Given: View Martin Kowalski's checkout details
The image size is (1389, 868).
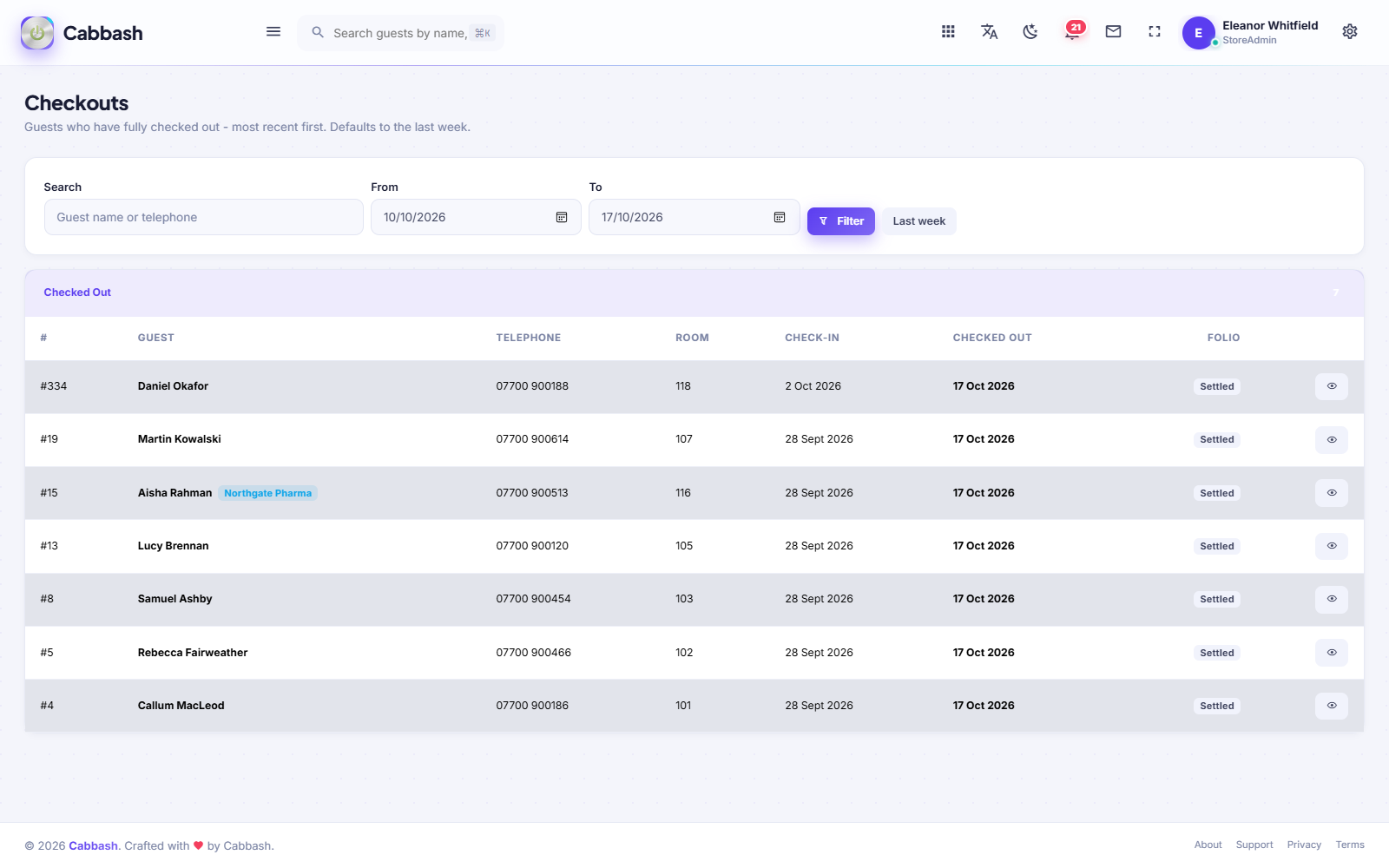Looking at the screenshot, I should [1332, 439].
